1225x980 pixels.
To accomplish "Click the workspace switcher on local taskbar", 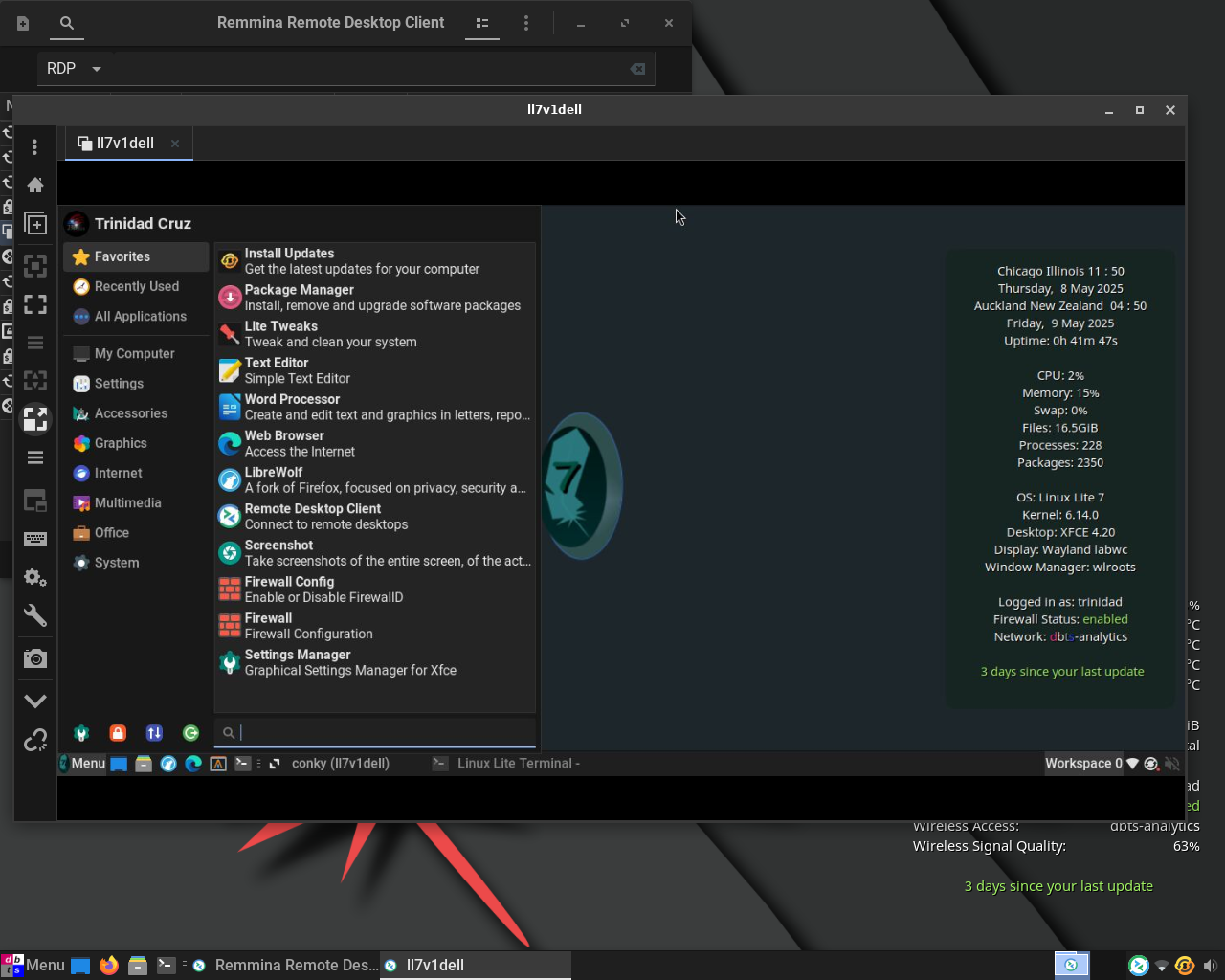I will tap(1072, 965).
